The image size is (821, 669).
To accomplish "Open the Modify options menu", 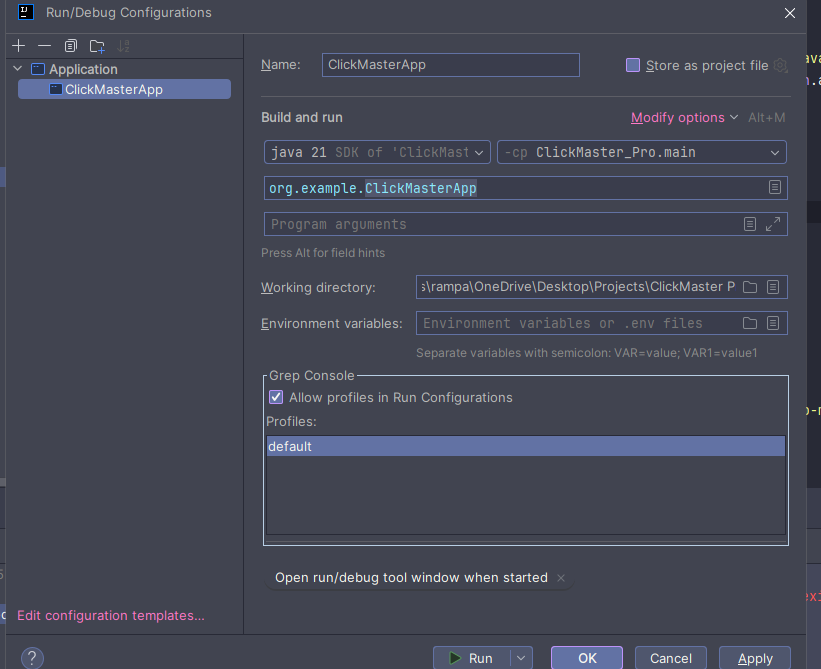I will [x=684, y=118].
